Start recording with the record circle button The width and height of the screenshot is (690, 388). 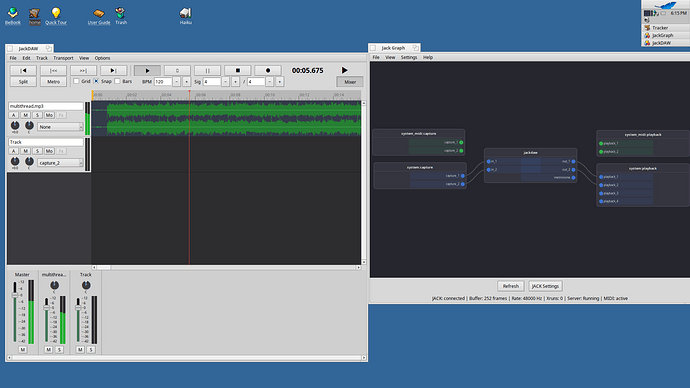coord(268,70)
